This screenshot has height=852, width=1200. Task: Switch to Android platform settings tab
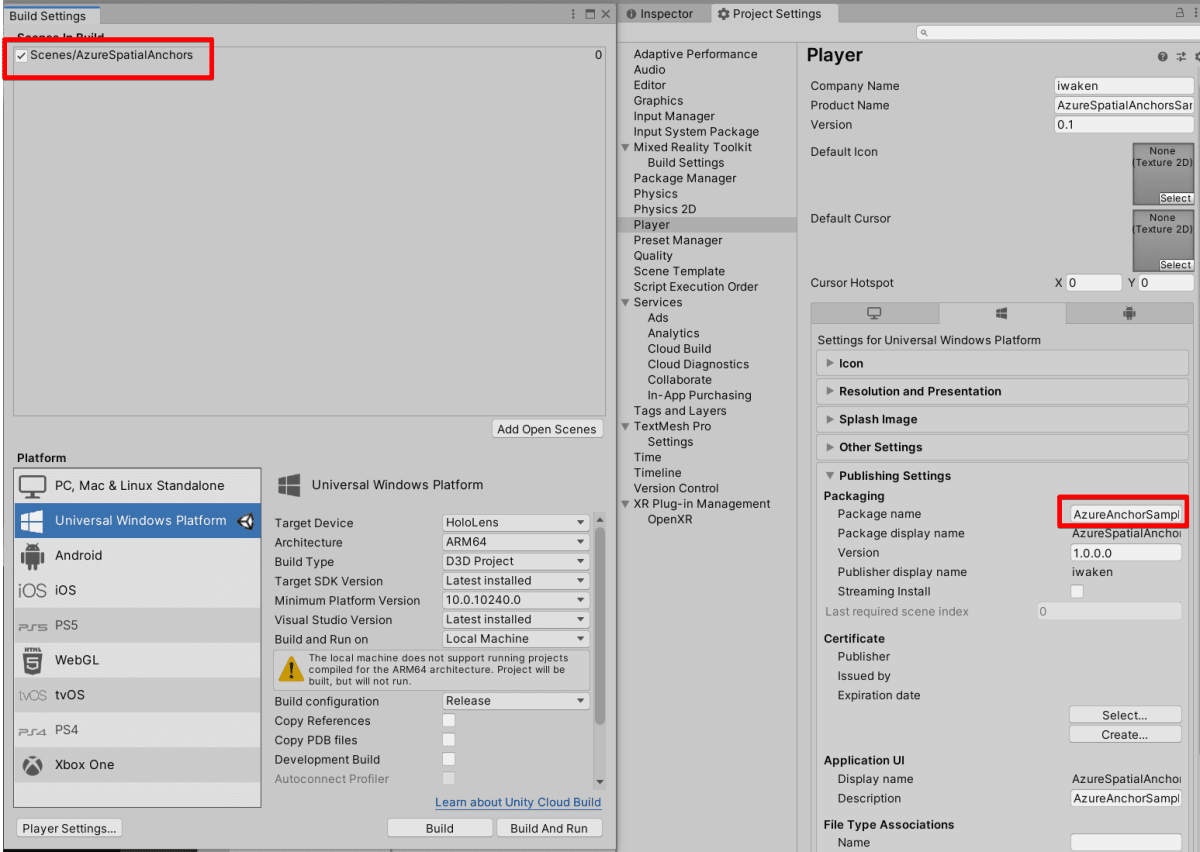(1129, 313)
